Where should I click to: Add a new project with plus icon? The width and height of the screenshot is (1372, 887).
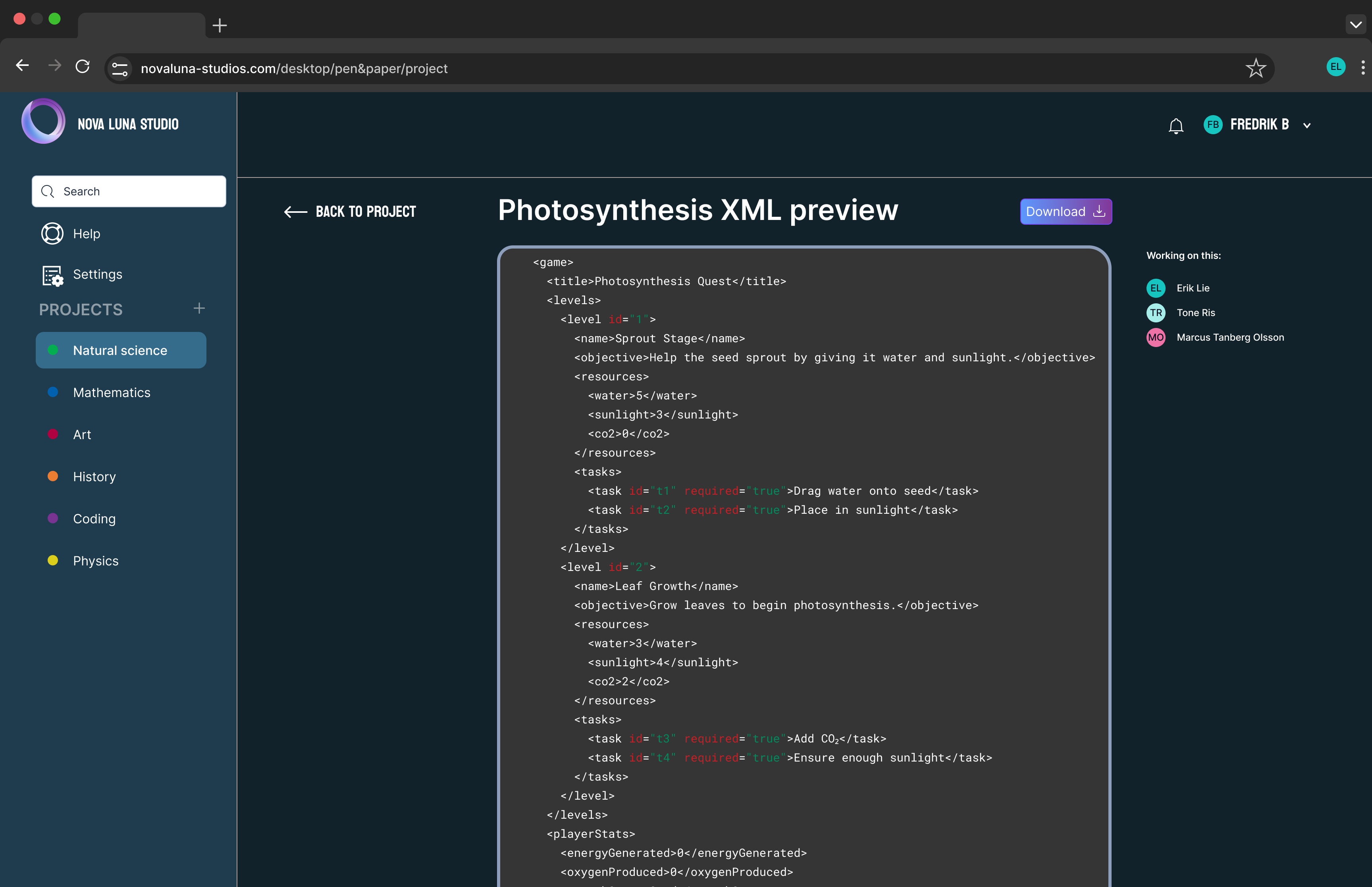click(199, 309)
